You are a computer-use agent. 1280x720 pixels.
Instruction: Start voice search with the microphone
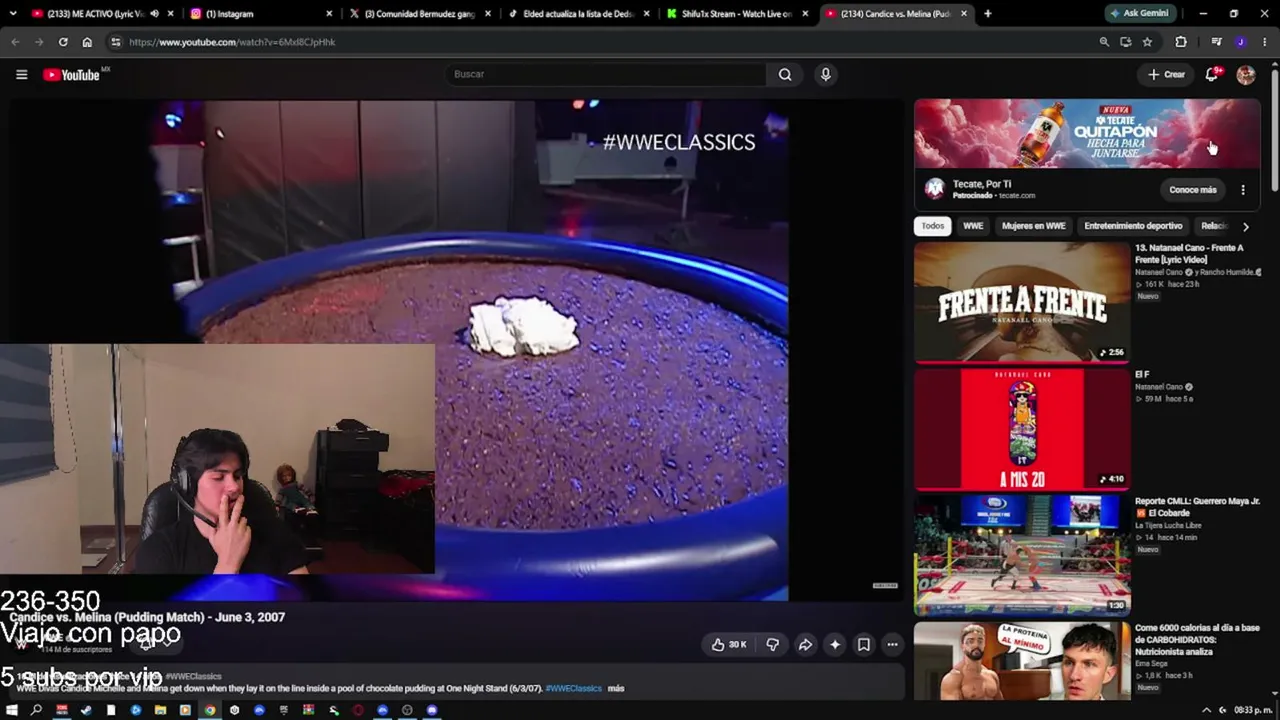pyautogui.click(x=825, y=74)
